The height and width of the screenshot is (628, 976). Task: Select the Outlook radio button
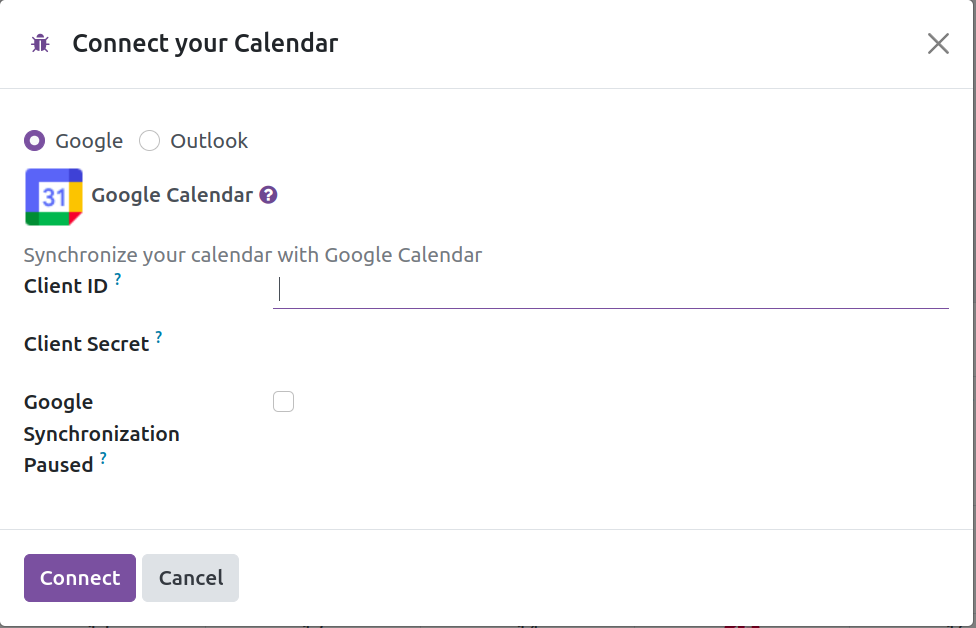pos(149,141)
